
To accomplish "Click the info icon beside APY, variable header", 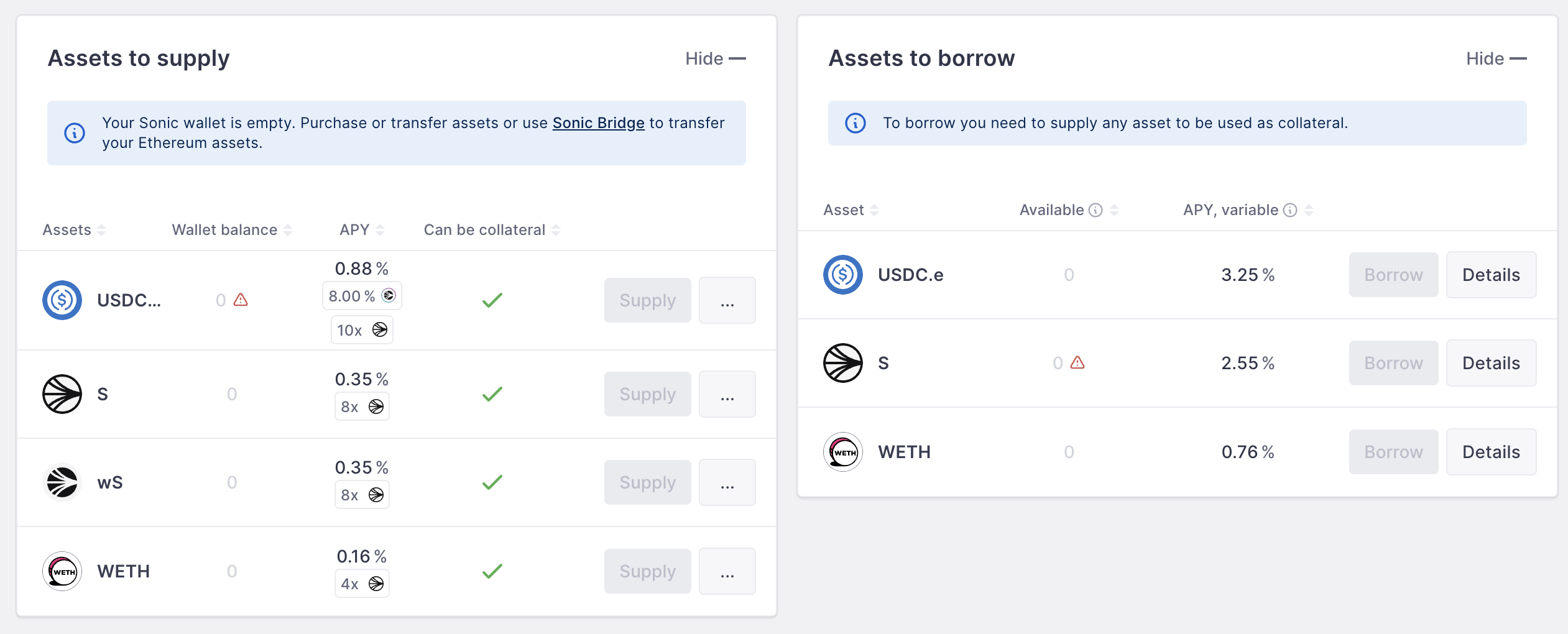I will point(1290,210).
